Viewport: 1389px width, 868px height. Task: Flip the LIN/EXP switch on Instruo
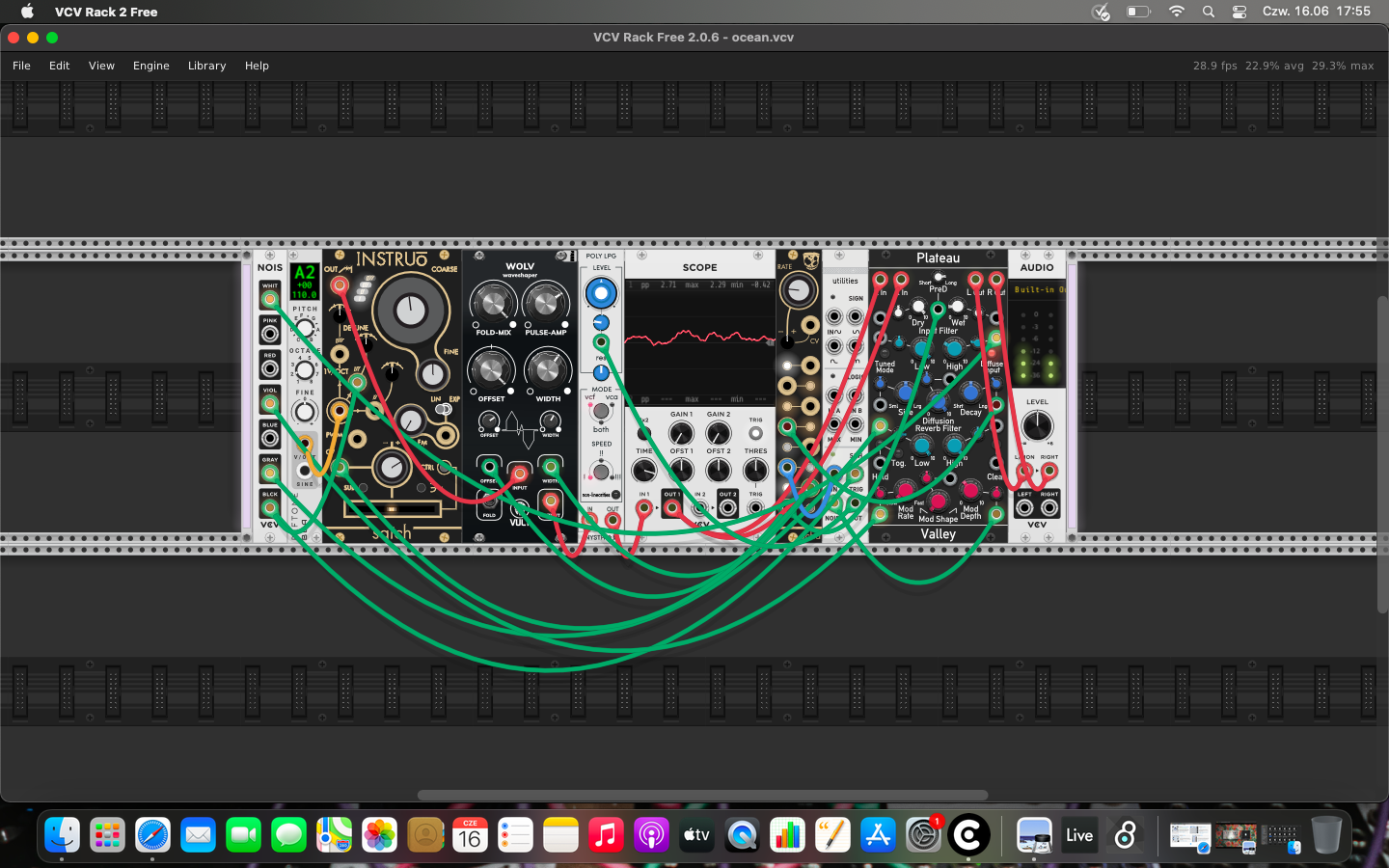click(443, 410)
